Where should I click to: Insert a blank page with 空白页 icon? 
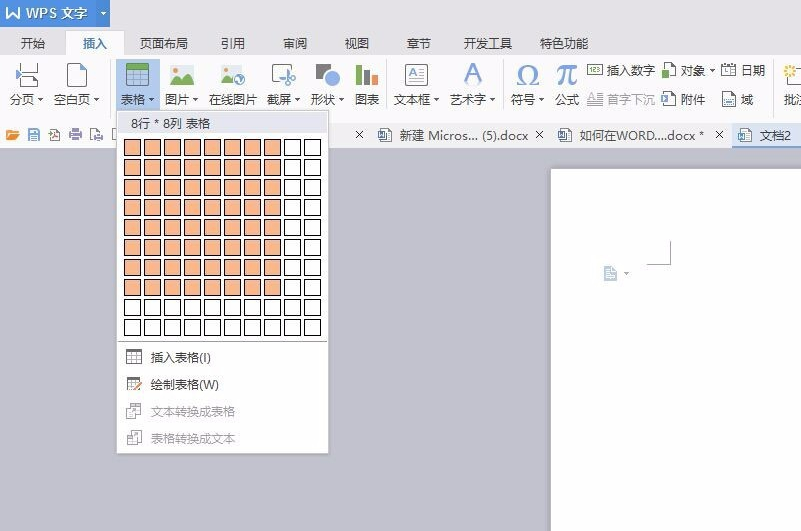click(77, 75)
